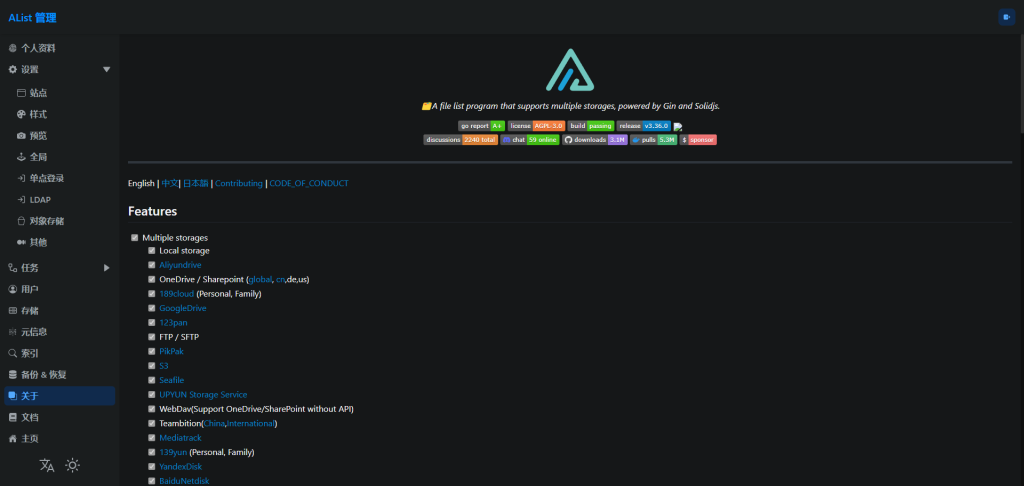Toggle the FTP / SFTP checkbox

pyautogui.click(x=152, y=337)
